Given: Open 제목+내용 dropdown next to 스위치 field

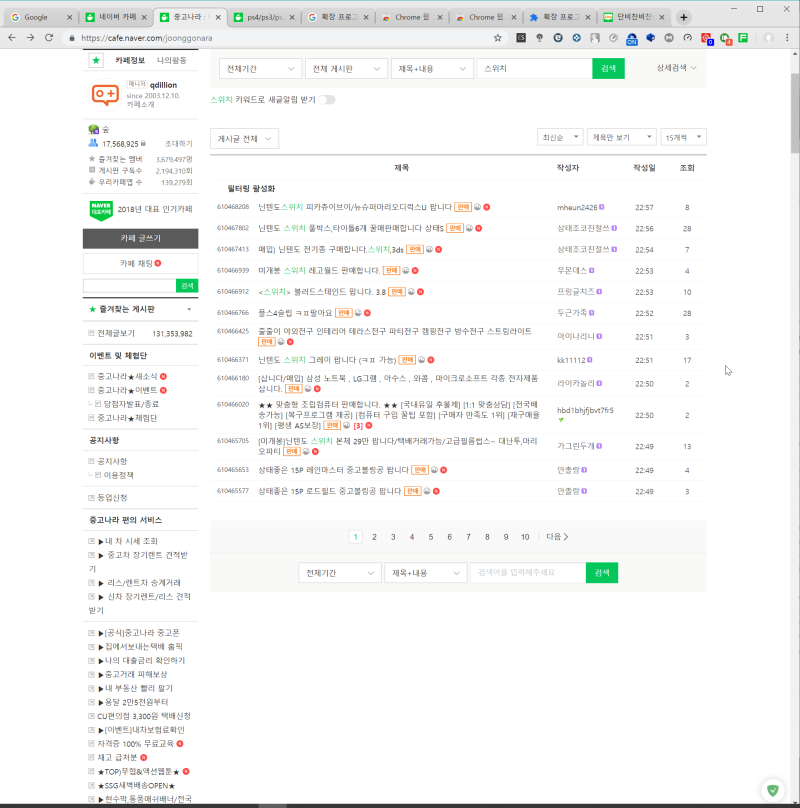Looking at the screenshot, I should (432, 69).
